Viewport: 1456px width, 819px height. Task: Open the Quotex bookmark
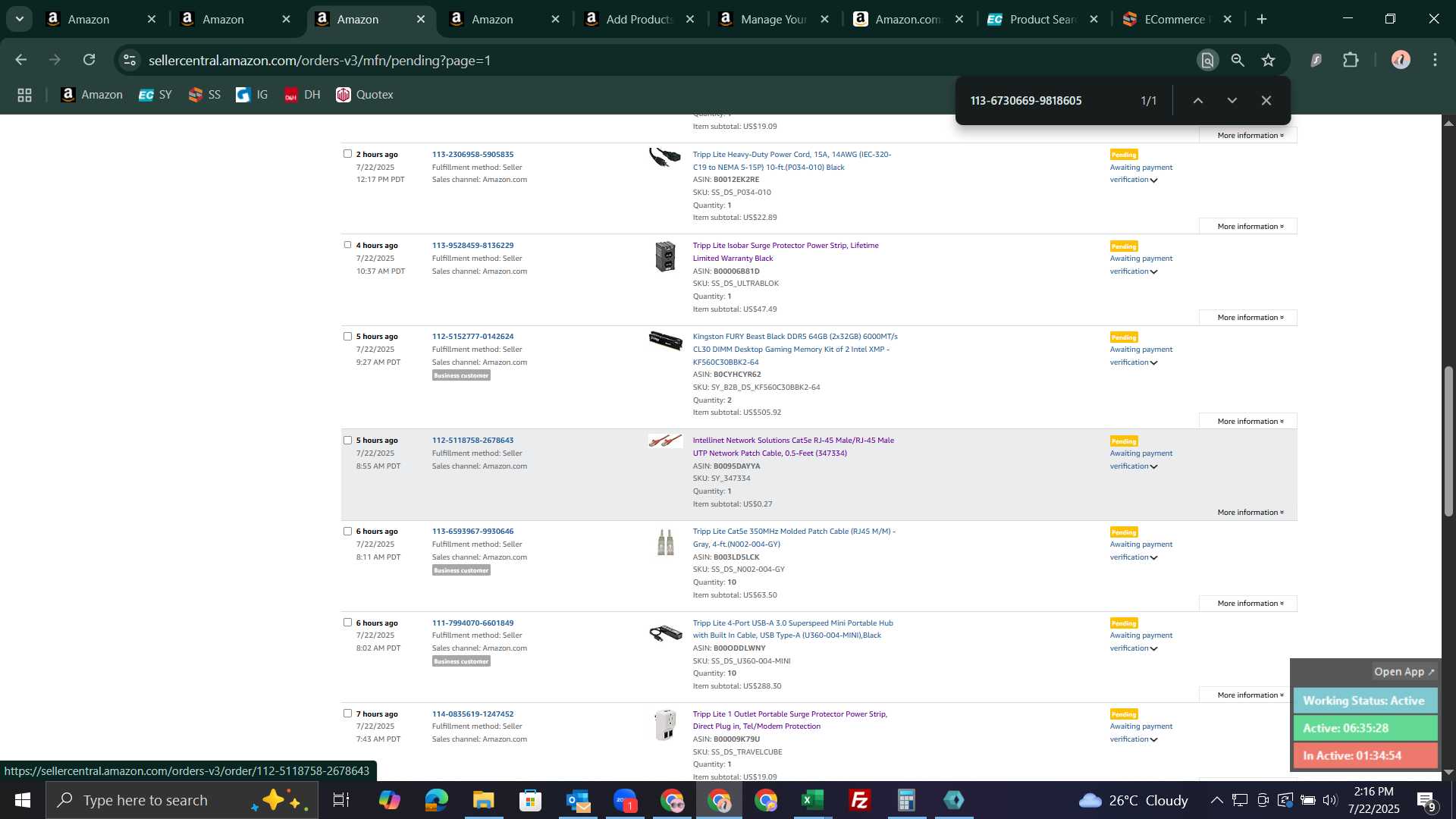pos(365,95)
